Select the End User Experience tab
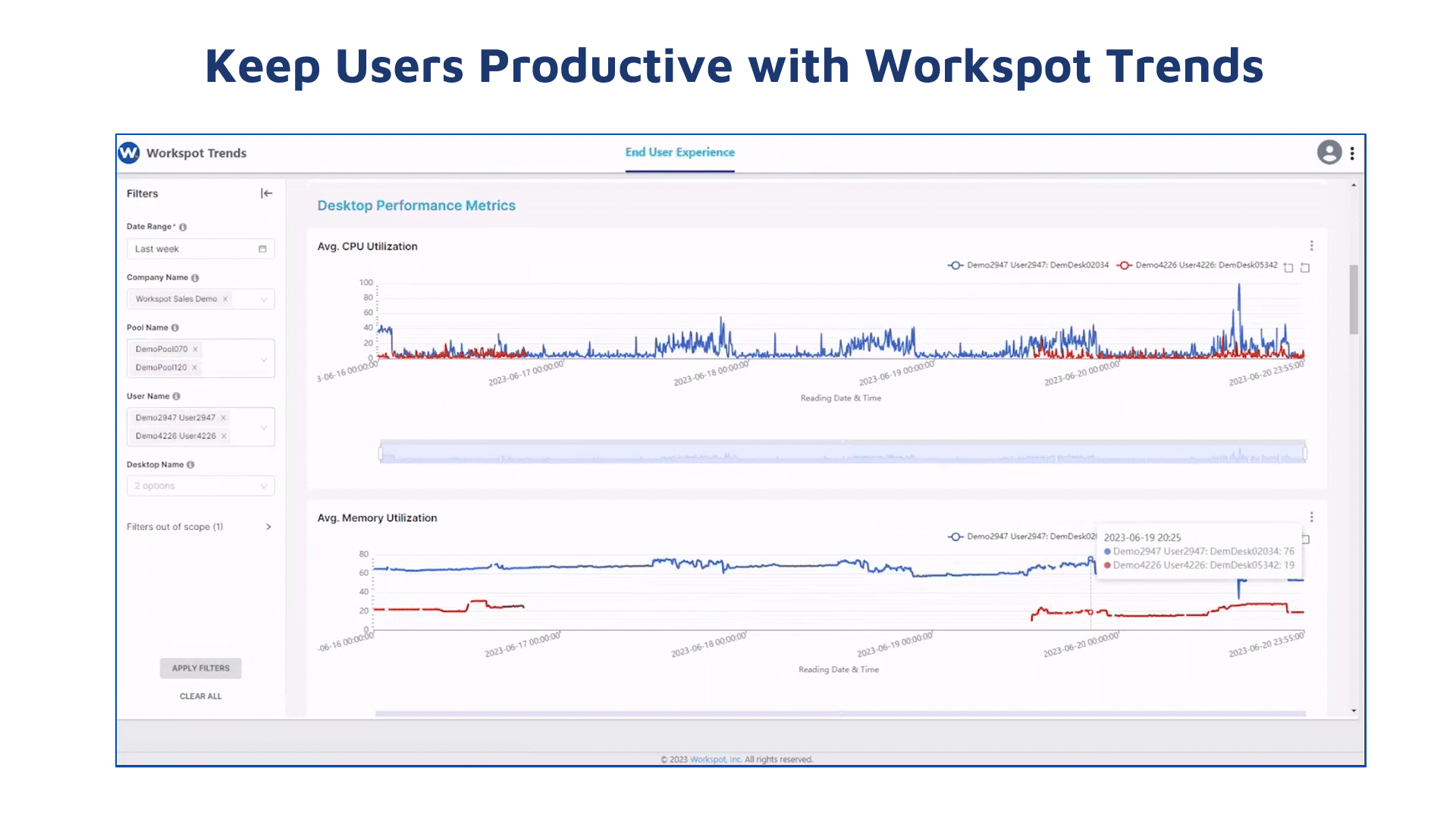This screenshot has height=819, width=1456. (x=680, y=152)
